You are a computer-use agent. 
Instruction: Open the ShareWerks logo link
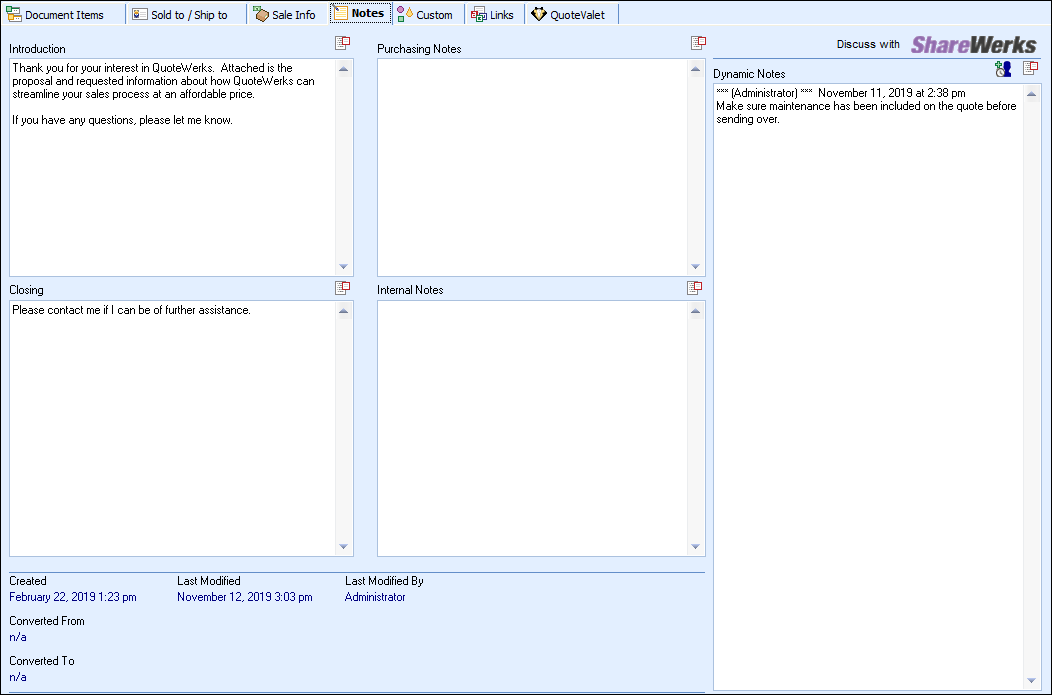[973, 45]
